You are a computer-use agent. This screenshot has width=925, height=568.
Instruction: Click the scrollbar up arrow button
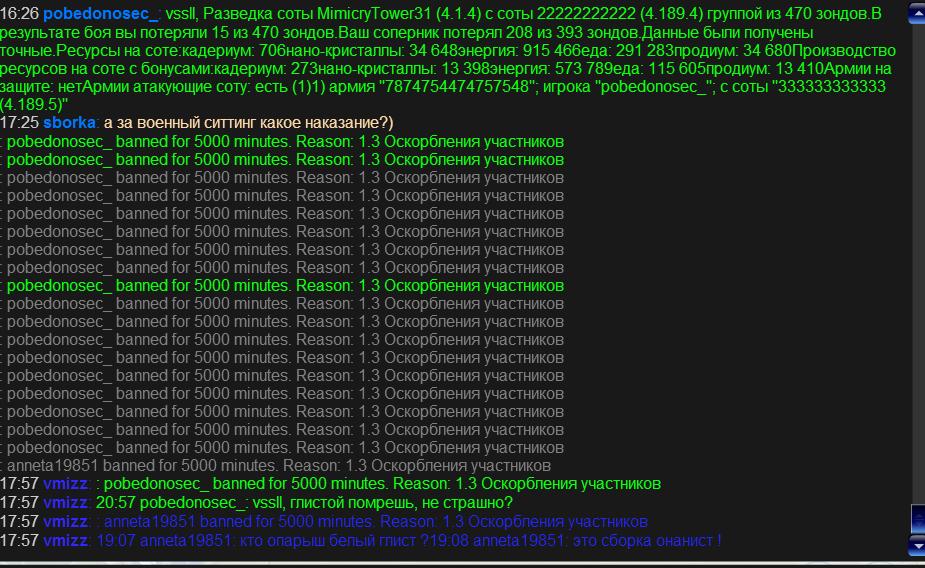[917, 13]
